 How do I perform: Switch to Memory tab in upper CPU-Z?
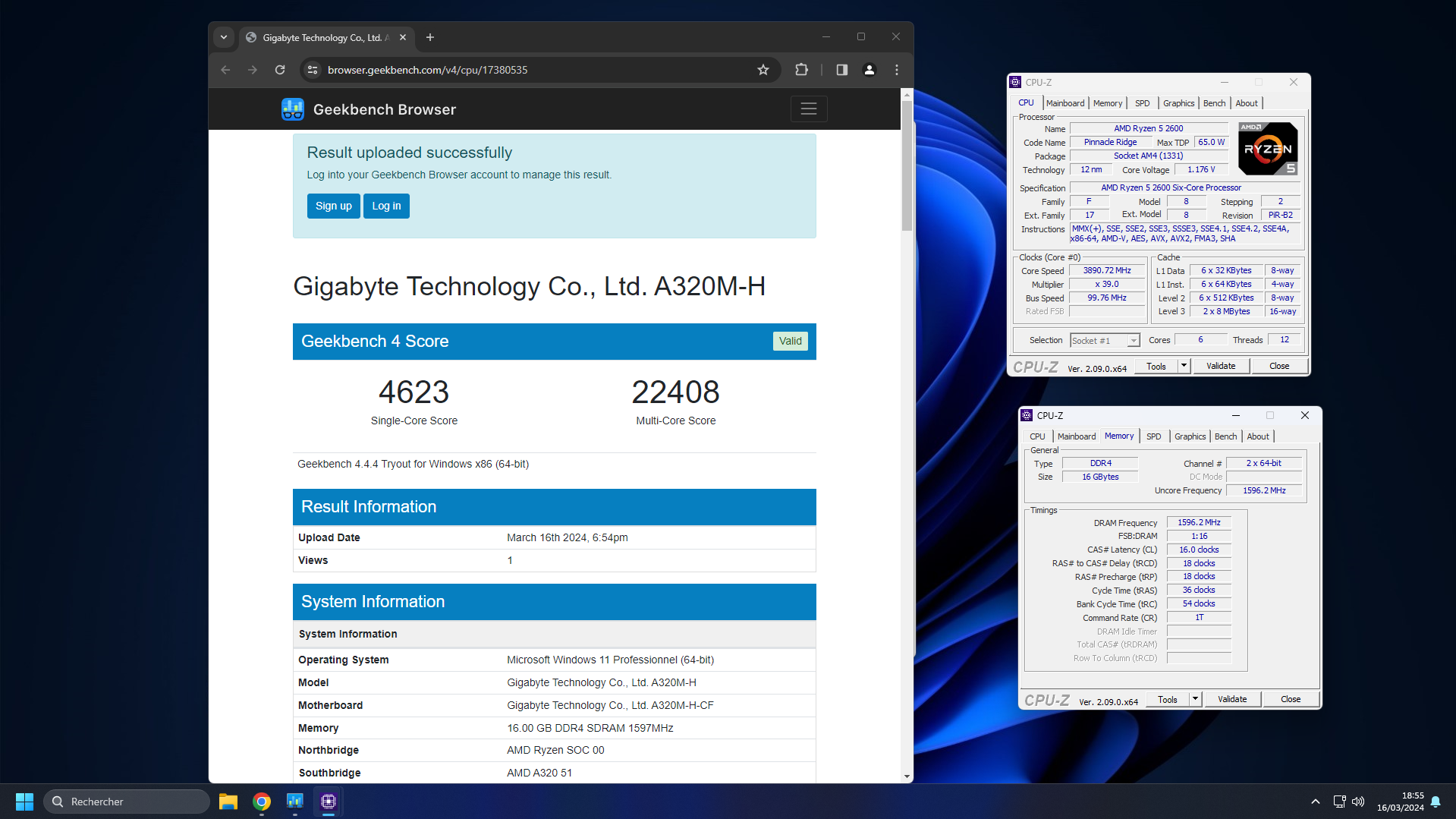point(1108,103)
